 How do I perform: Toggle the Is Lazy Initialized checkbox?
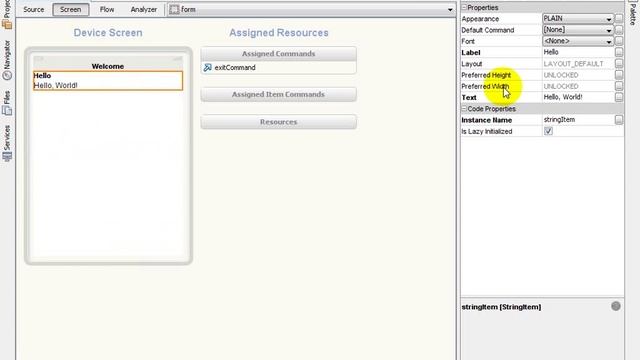click(548, 131)
